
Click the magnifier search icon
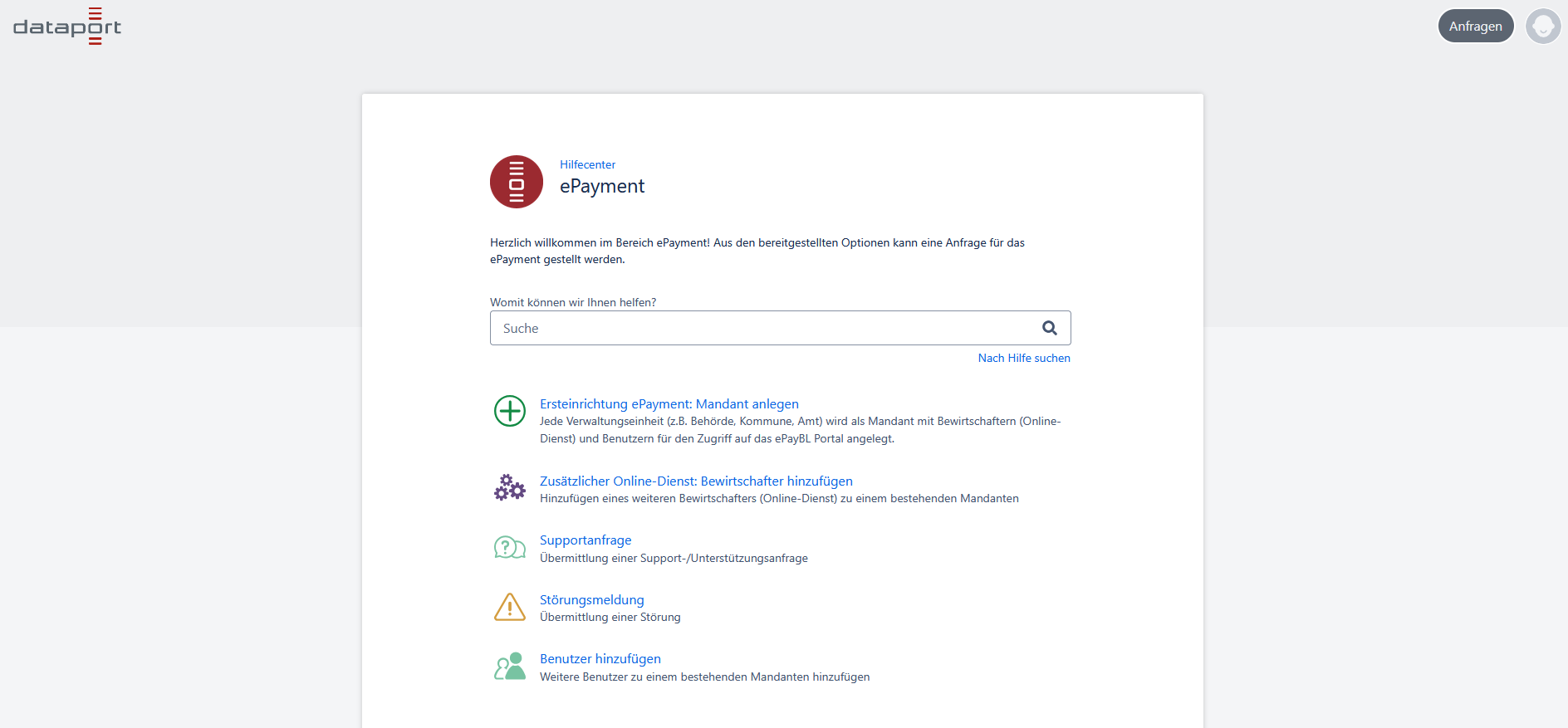(1050, 328)
